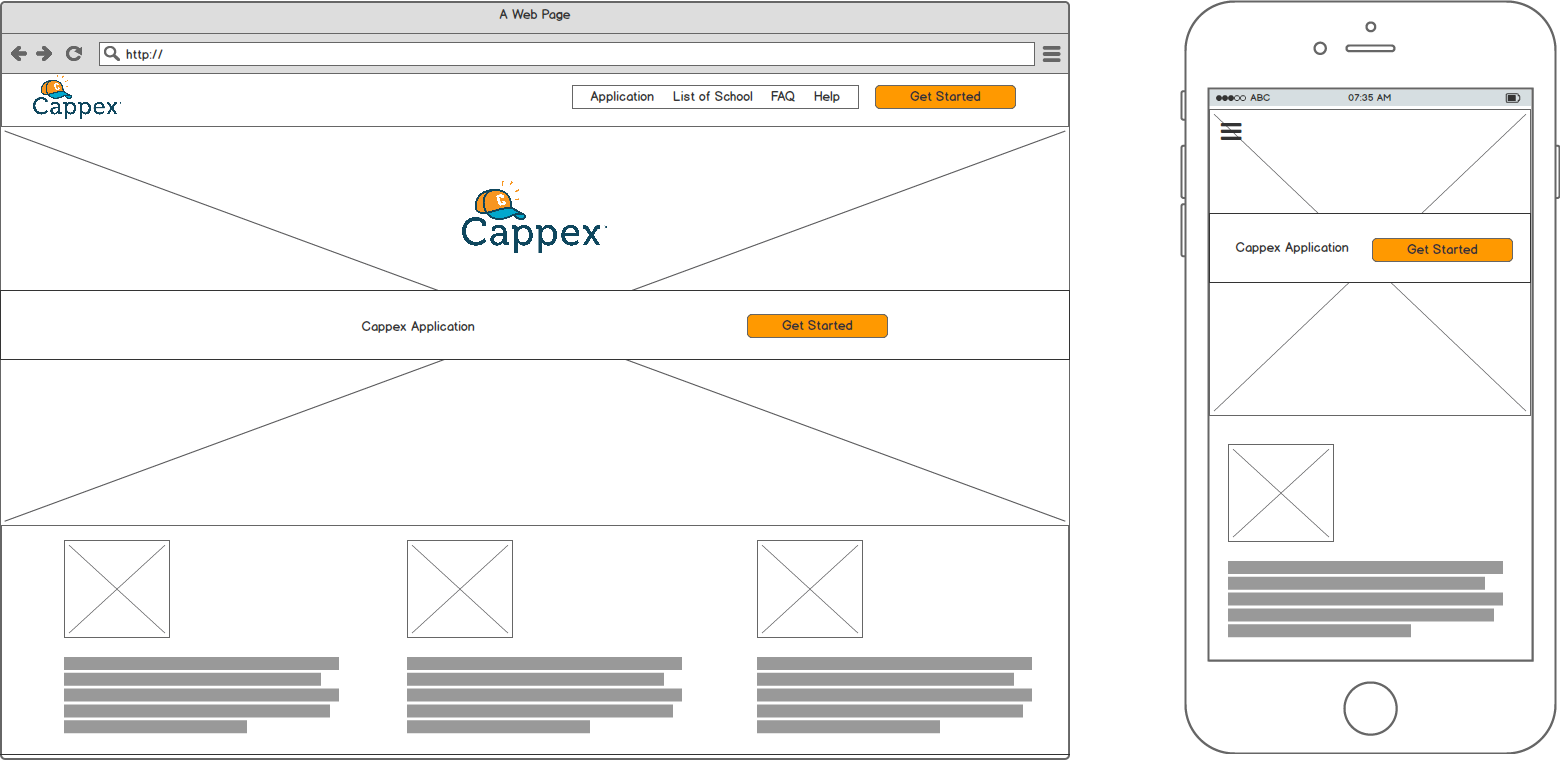
Task: Tap the phone home button
Action: pyautogui.click(x=1370, y=708)
